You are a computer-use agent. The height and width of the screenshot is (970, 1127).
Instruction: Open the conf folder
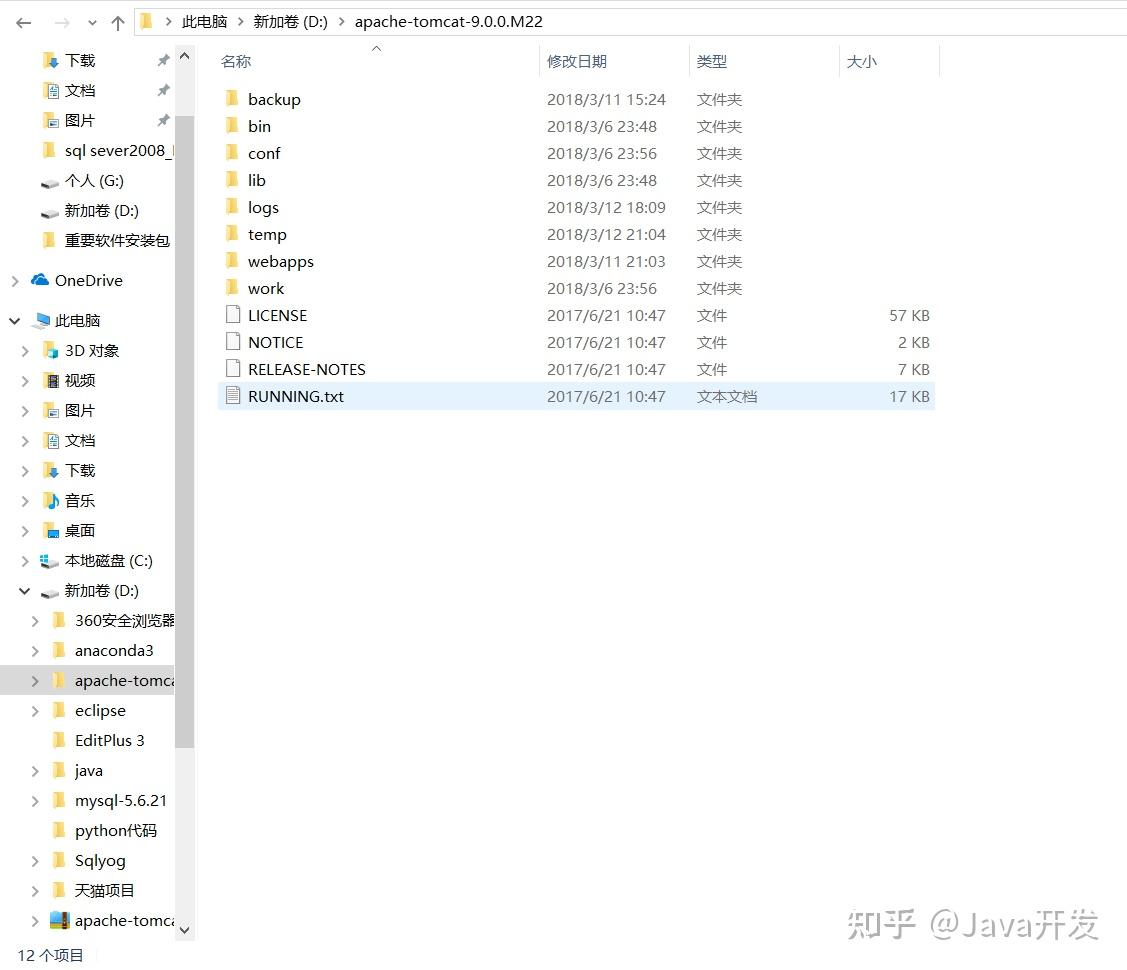(x=264, y=153)
